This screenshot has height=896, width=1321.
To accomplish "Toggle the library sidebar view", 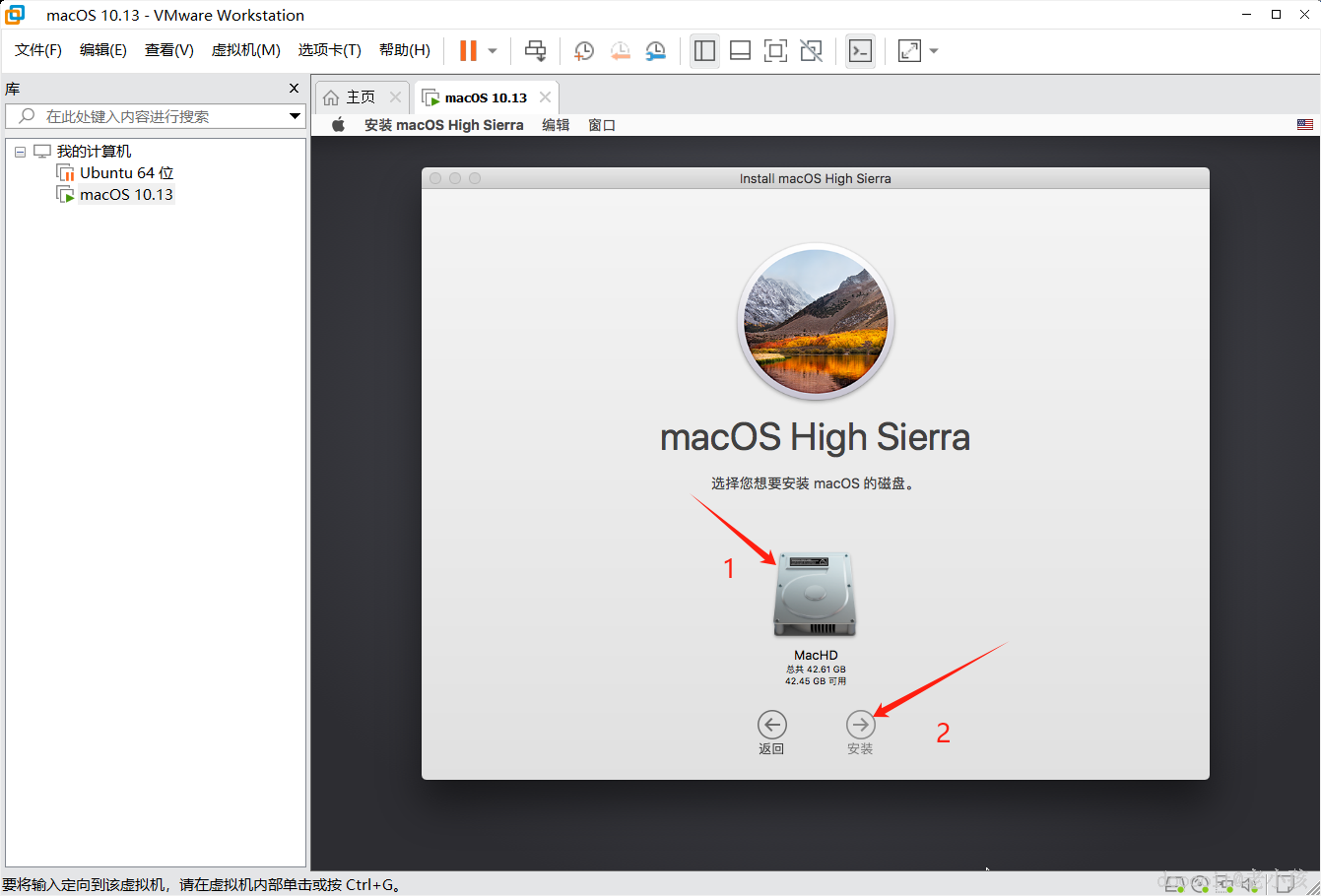I will click(x=704, y=51).
